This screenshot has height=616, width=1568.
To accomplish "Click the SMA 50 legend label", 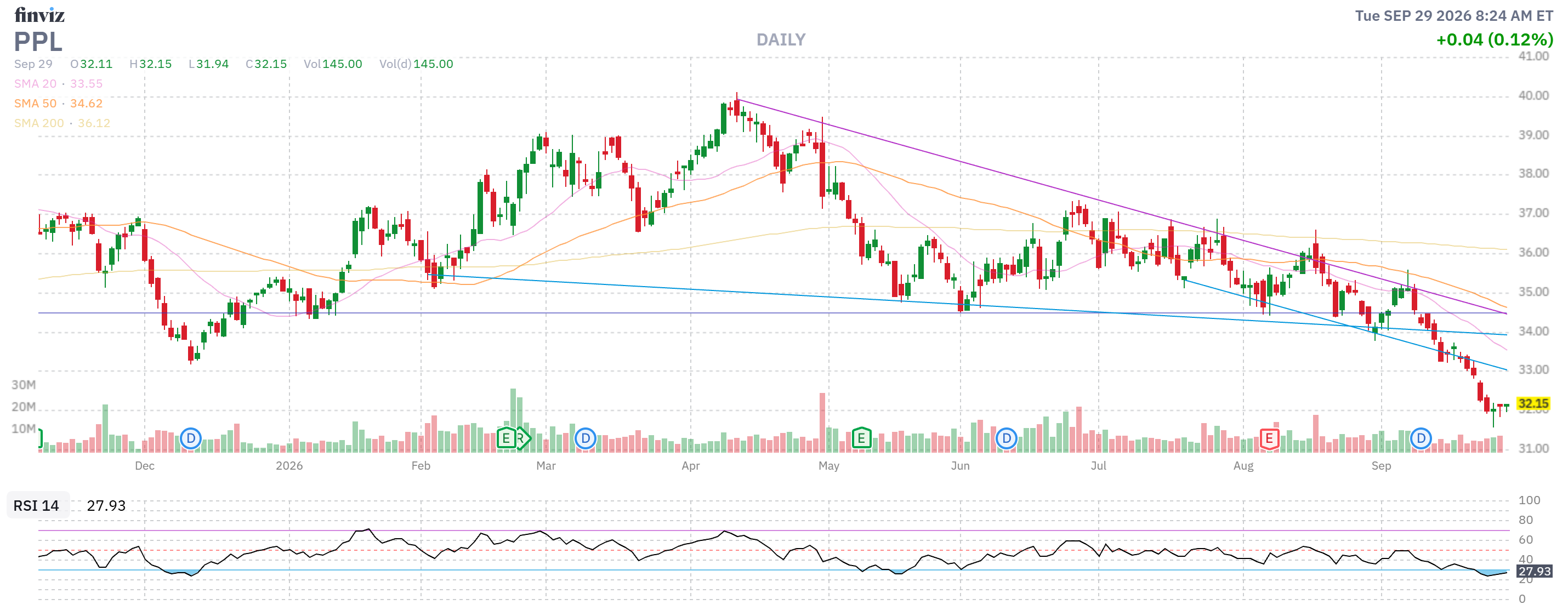I will pos(35,104).
